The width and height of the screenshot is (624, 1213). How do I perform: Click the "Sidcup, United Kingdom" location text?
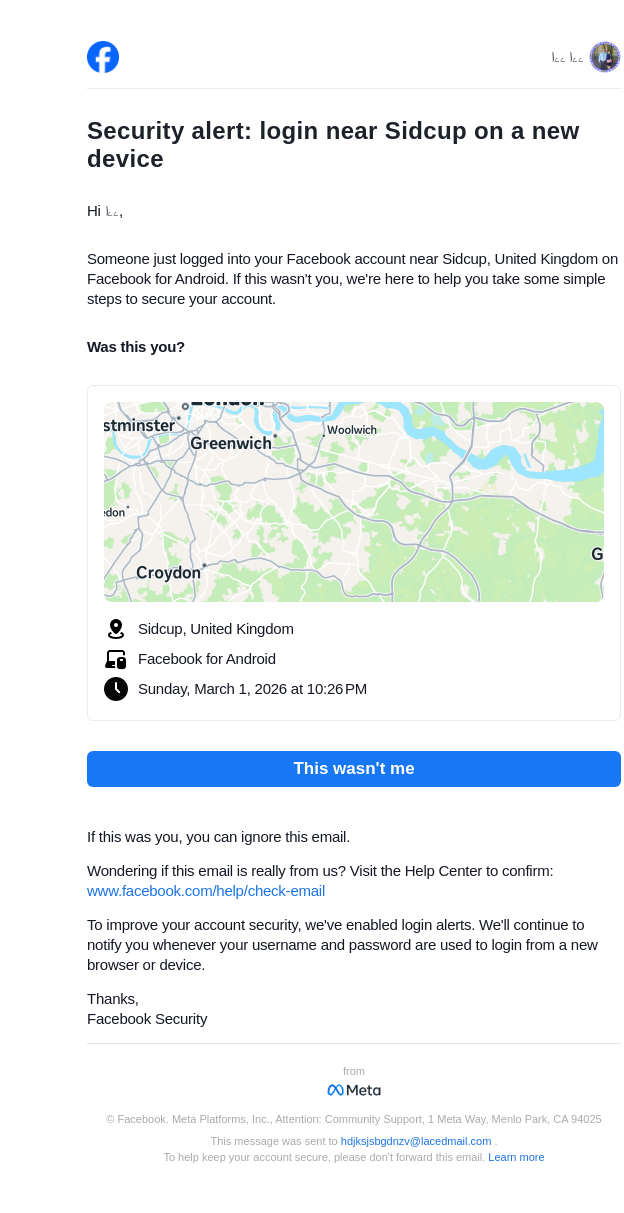216,629
